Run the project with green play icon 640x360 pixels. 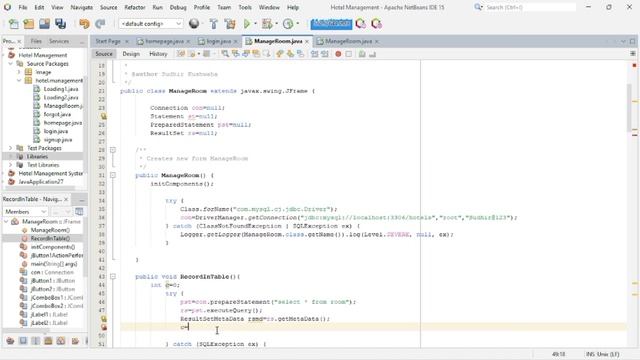pyautogui.click(x=247, y=24)
